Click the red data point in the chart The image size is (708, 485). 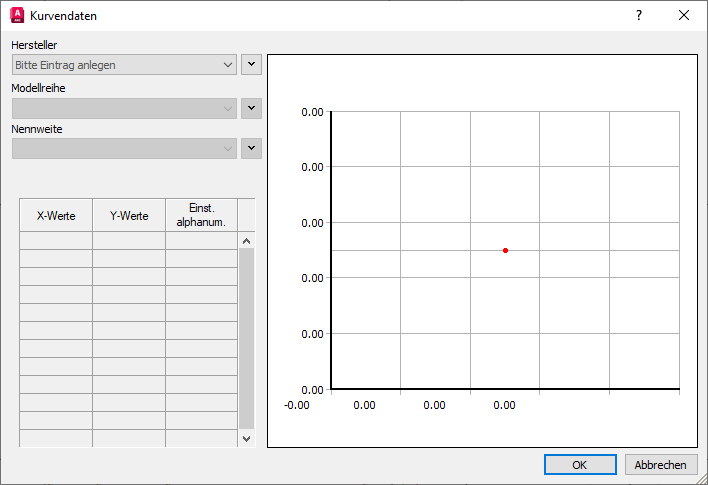[505, 251]
